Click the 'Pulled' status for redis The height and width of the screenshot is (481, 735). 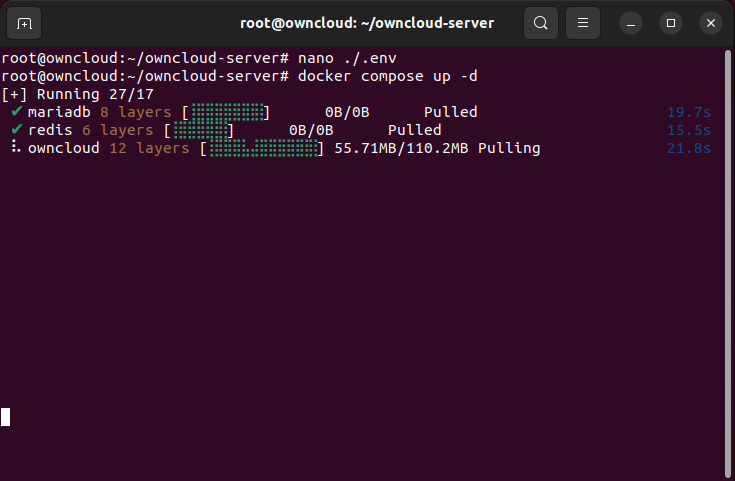(x=414, y=130)
